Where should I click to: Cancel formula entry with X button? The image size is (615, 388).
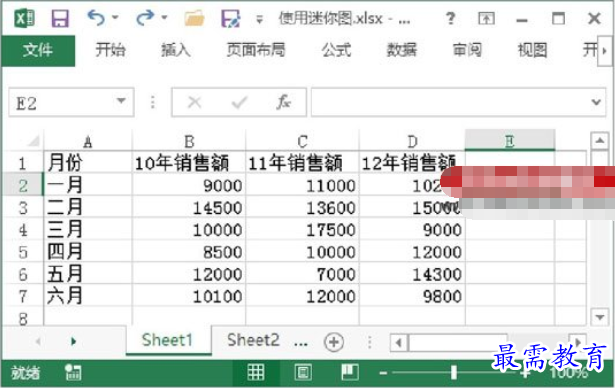195,103
